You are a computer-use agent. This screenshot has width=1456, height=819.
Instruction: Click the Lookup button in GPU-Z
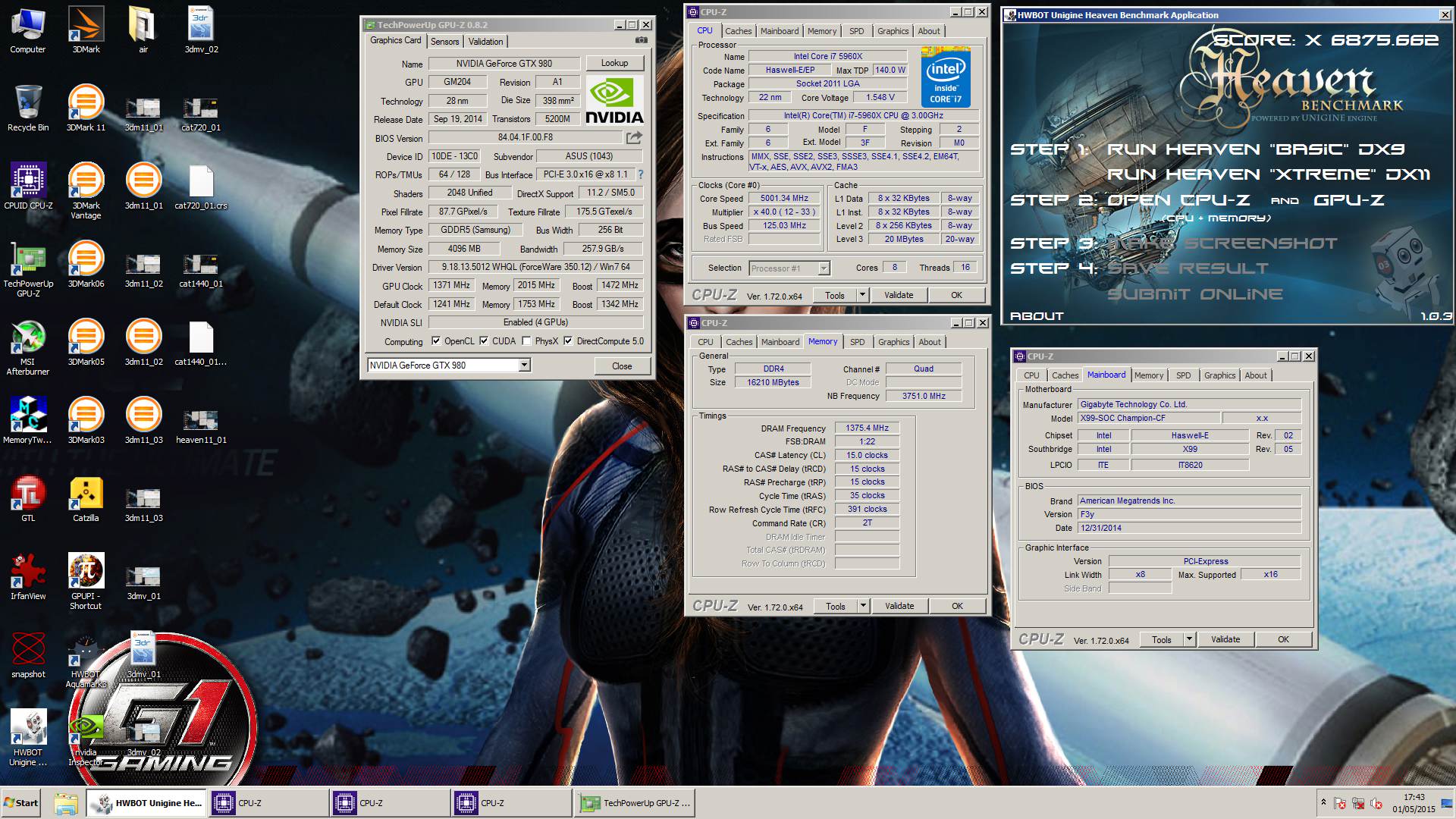click(614, 63)
